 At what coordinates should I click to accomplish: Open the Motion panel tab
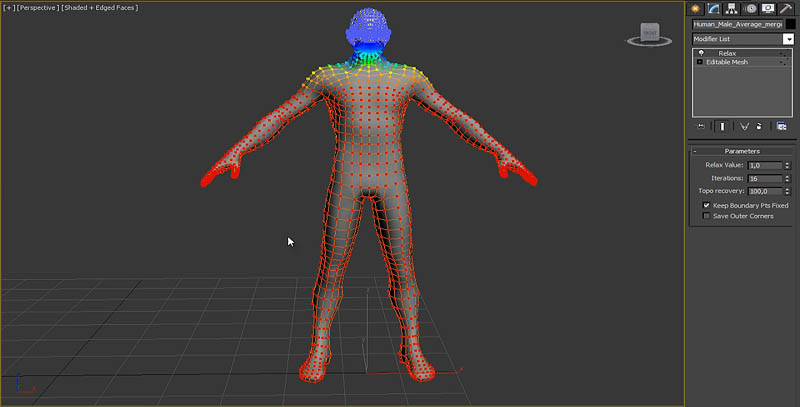coord(750,8)
